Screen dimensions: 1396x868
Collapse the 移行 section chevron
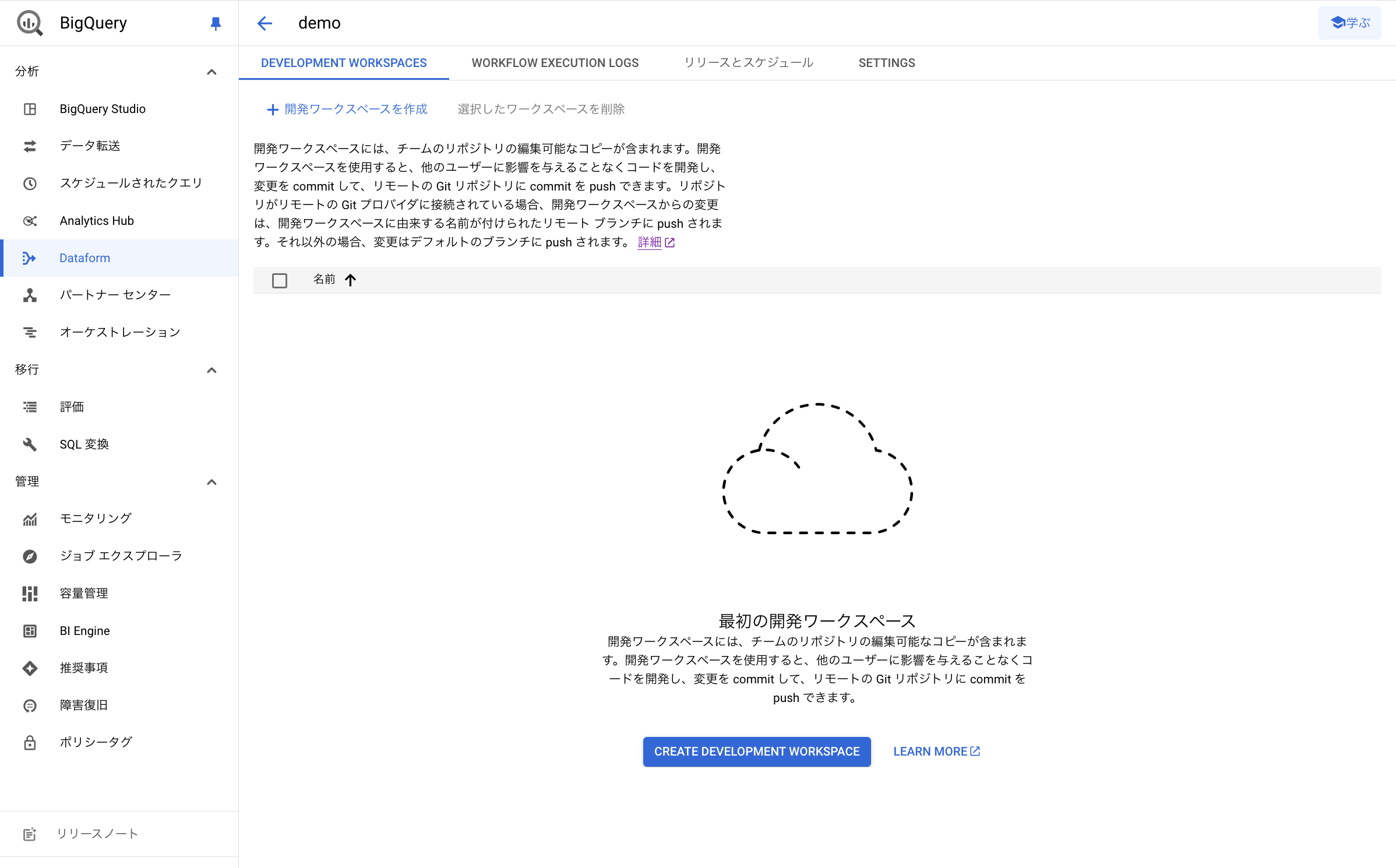[211, 371]
